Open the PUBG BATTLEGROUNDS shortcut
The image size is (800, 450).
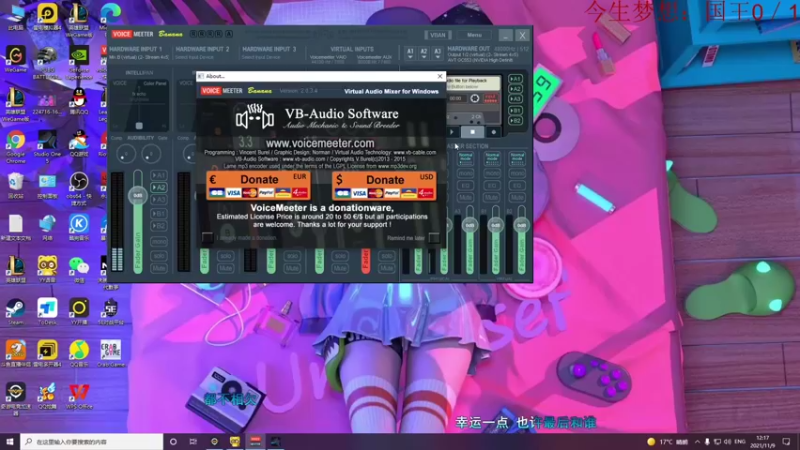click(x=47, y=57)
